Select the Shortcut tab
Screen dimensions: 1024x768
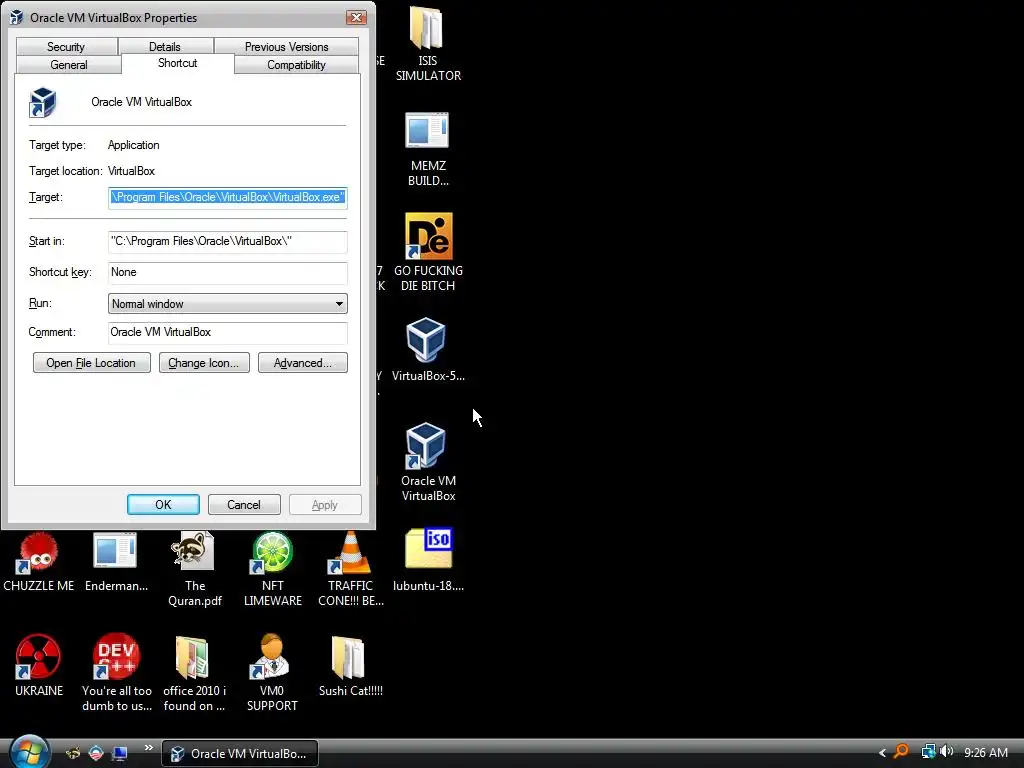click(178, 63)
